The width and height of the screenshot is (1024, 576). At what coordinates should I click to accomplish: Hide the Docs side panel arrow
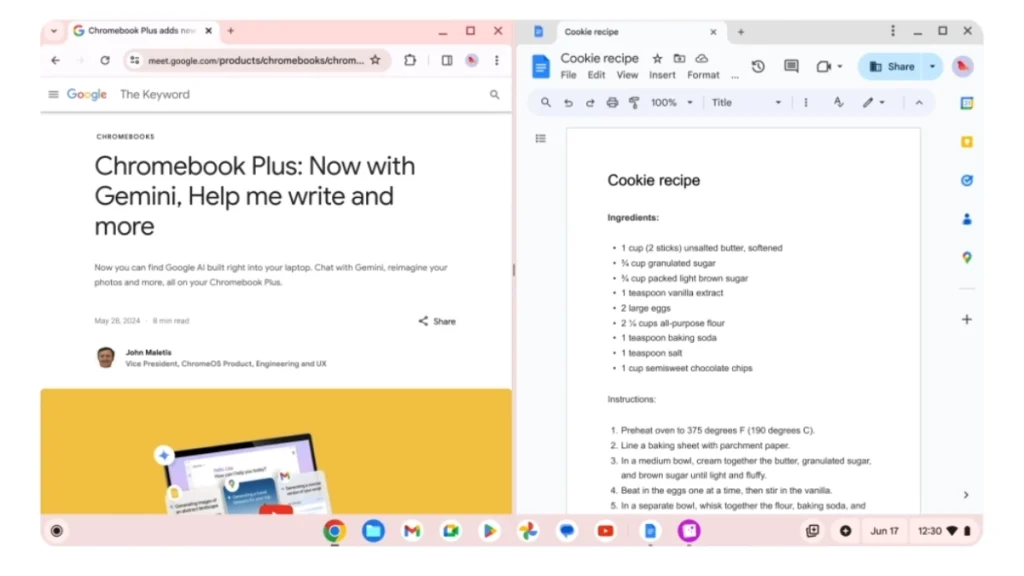pyautogui.click(x=966, y=495)
